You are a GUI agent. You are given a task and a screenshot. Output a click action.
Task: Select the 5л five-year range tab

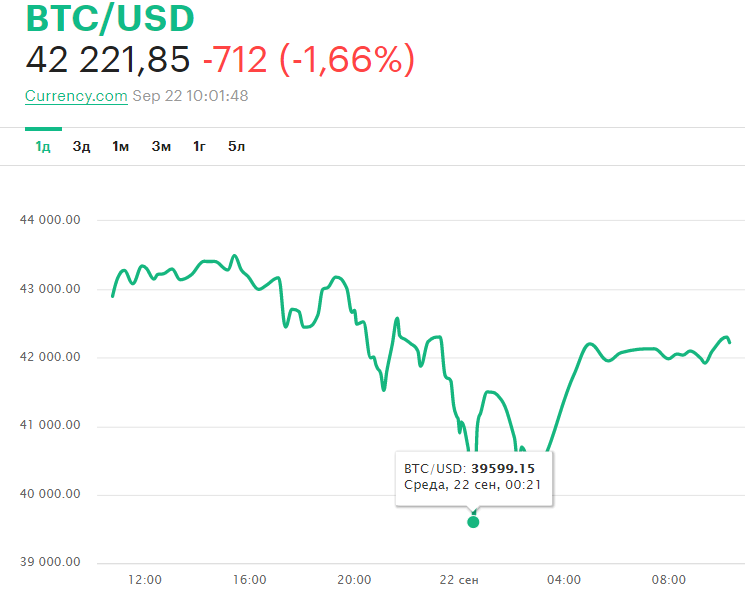click(237, 147)
